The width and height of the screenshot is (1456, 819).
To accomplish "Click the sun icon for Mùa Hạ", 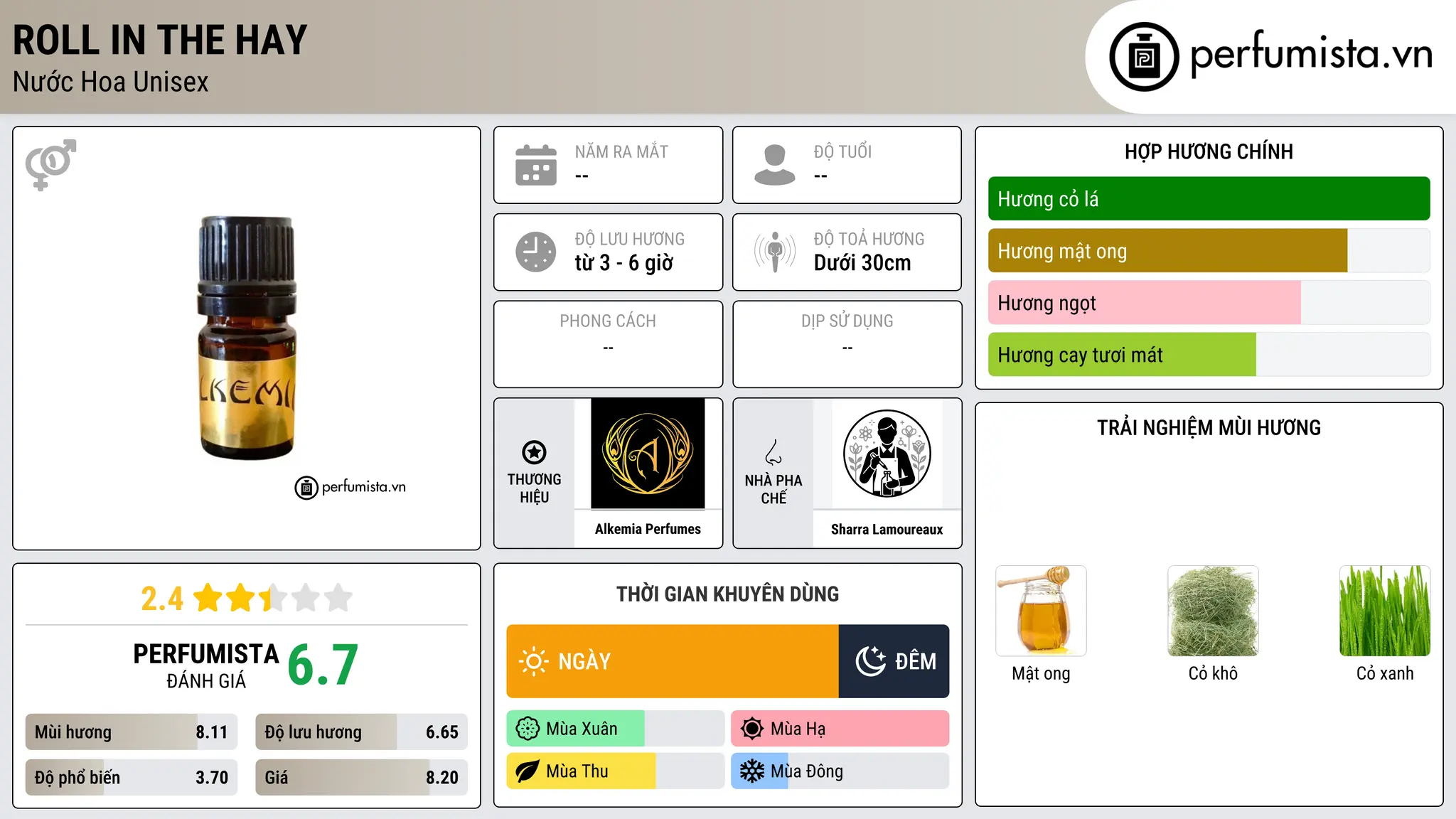I will 752,729.
